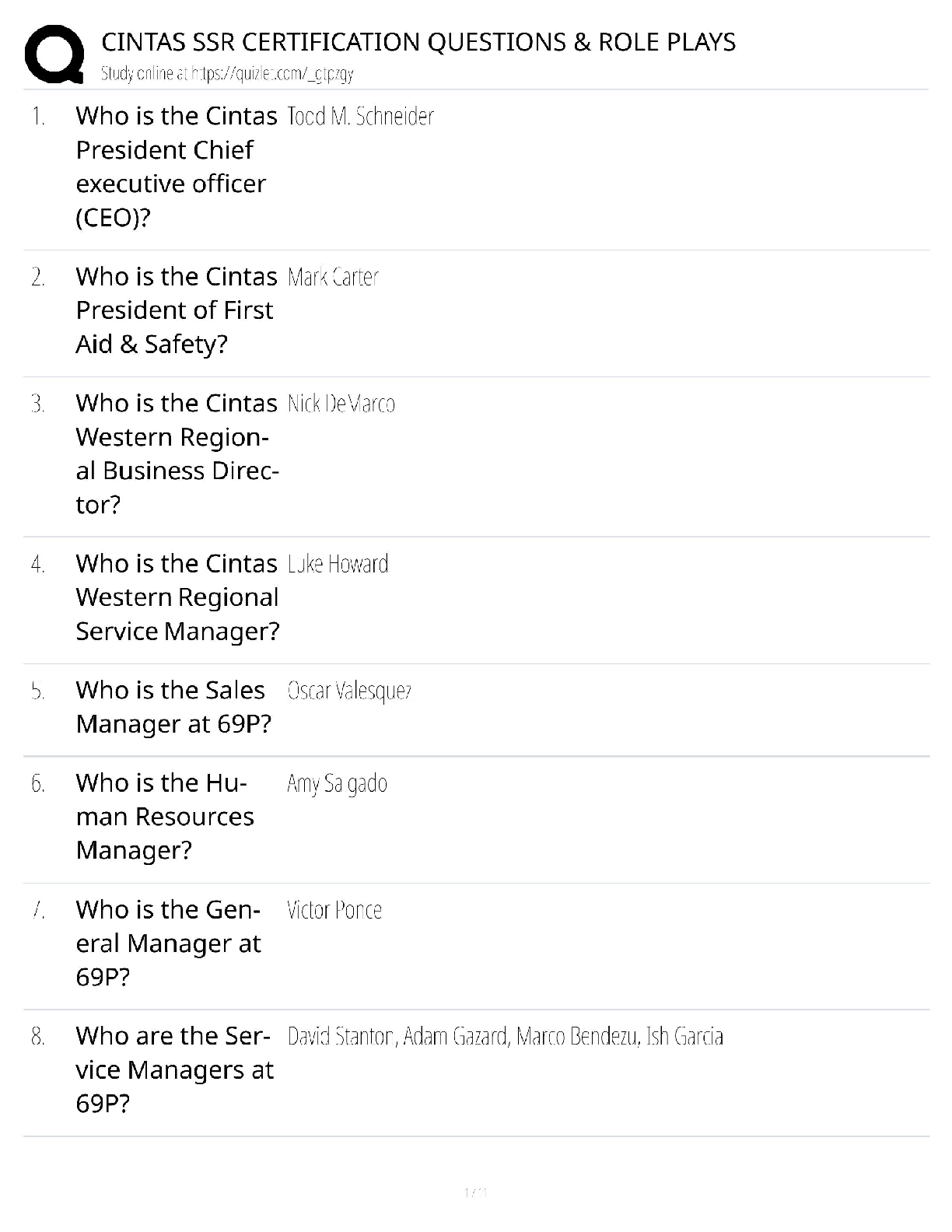The height and width of the screenshot is (1232, 952).
Task: Click the page number at bottom
Action: point(475,1192)
